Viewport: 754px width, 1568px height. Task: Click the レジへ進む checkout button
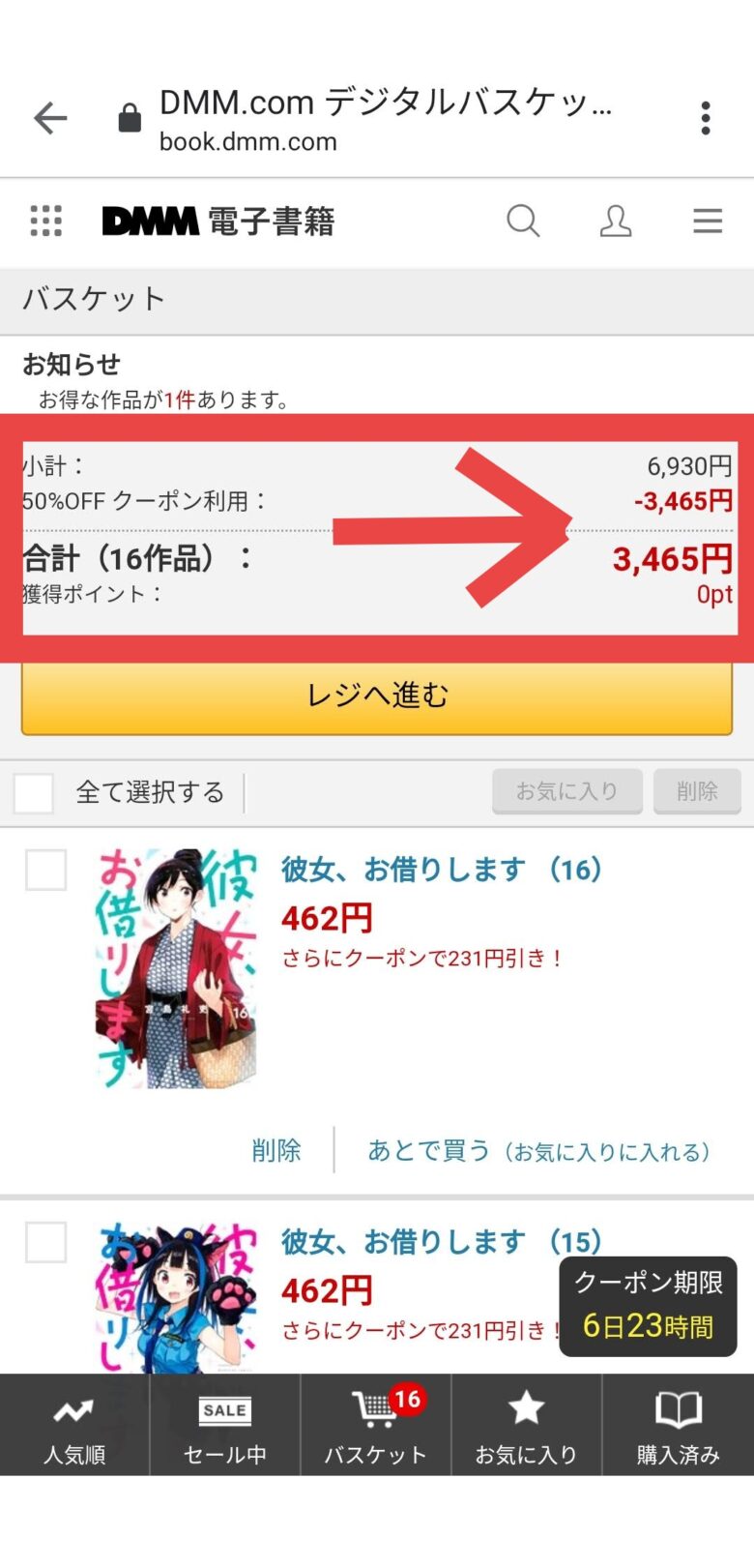pyautogui.click(x=377, y=695)
